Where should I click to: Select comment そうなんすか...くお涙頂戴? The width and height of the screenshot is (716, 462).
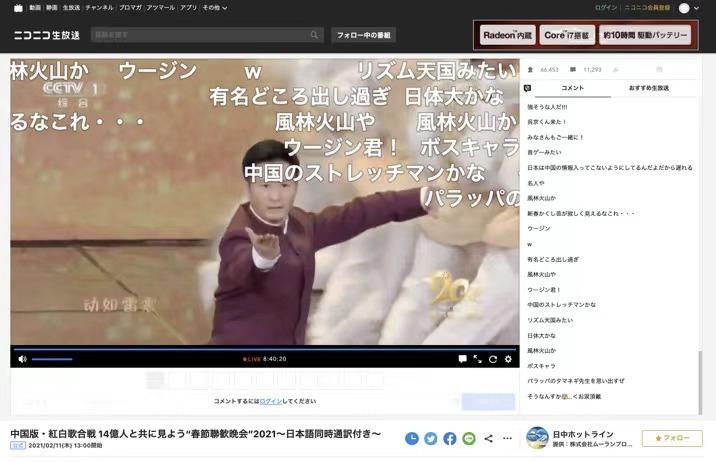point(564,397)
